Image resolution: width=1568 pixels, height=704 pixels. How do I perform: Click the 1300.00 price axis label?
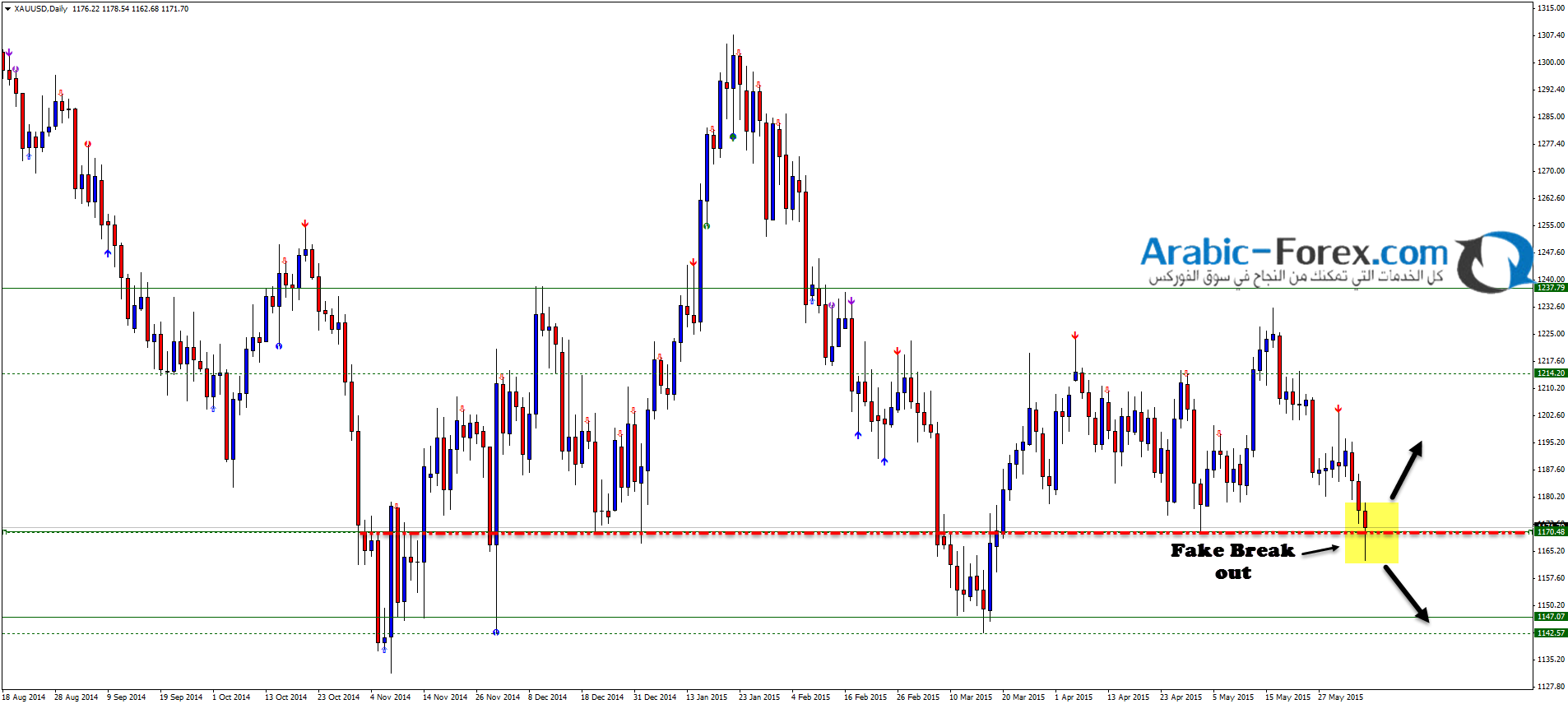pyautogui.click(x=1551, y=63)
